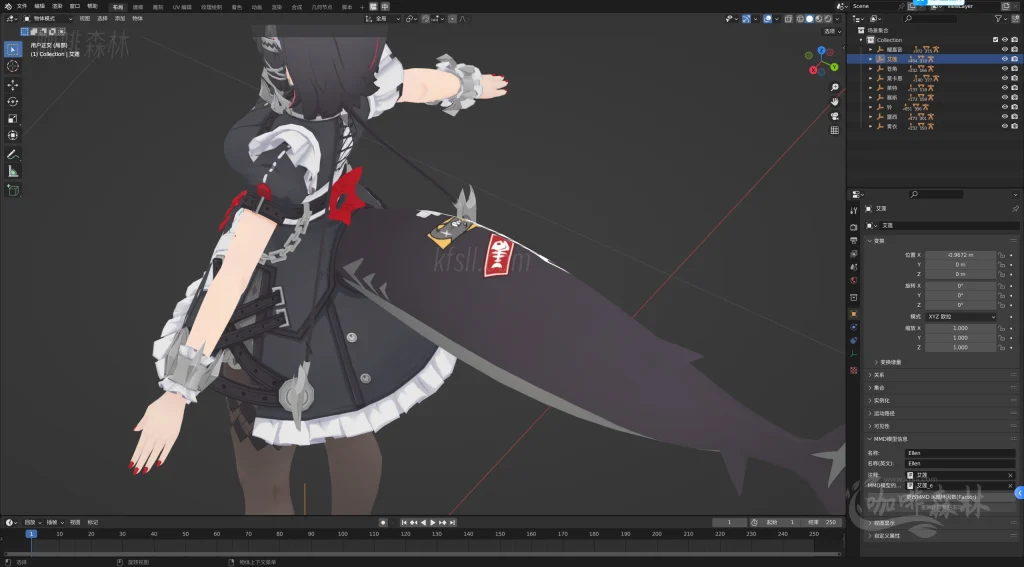Open the 文件 menu
The width and height of the screenshot is (1024, 567).
[x=22, y=7]
